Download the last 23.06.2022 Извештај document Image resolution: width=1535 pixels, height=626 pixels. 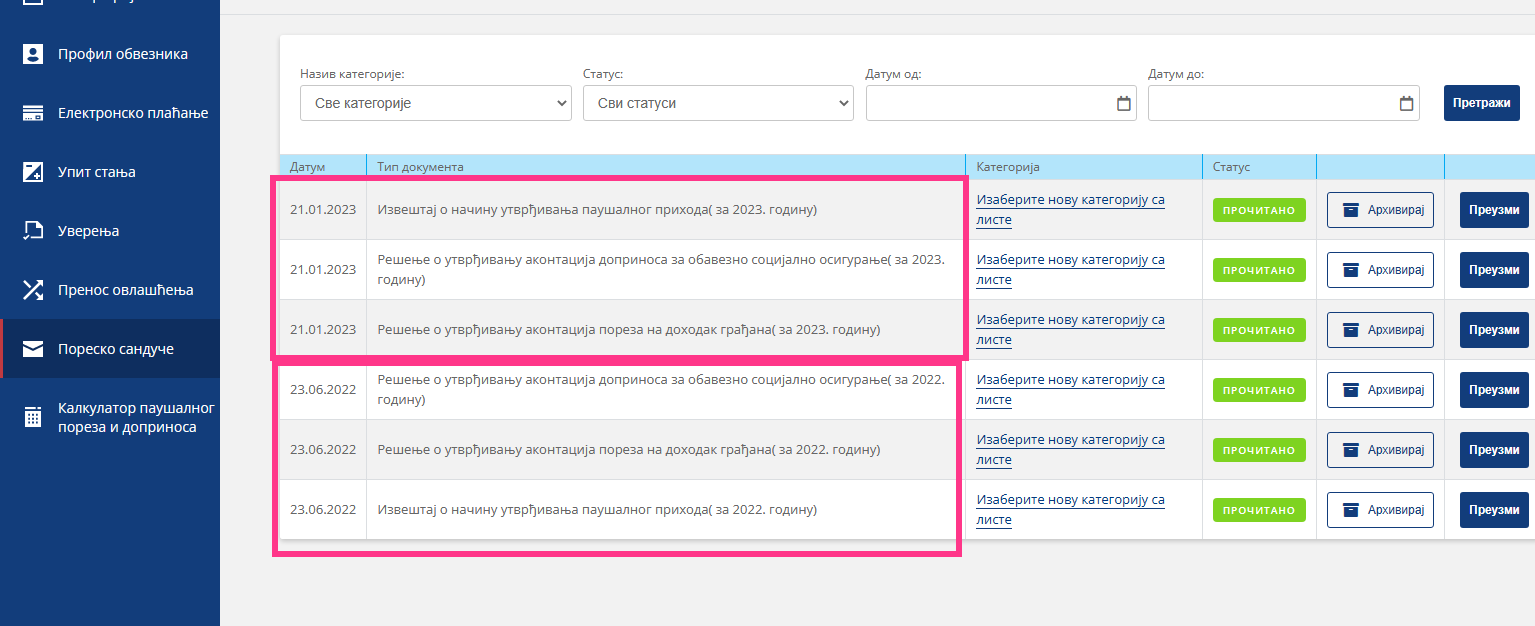(x=1494, y=510)
